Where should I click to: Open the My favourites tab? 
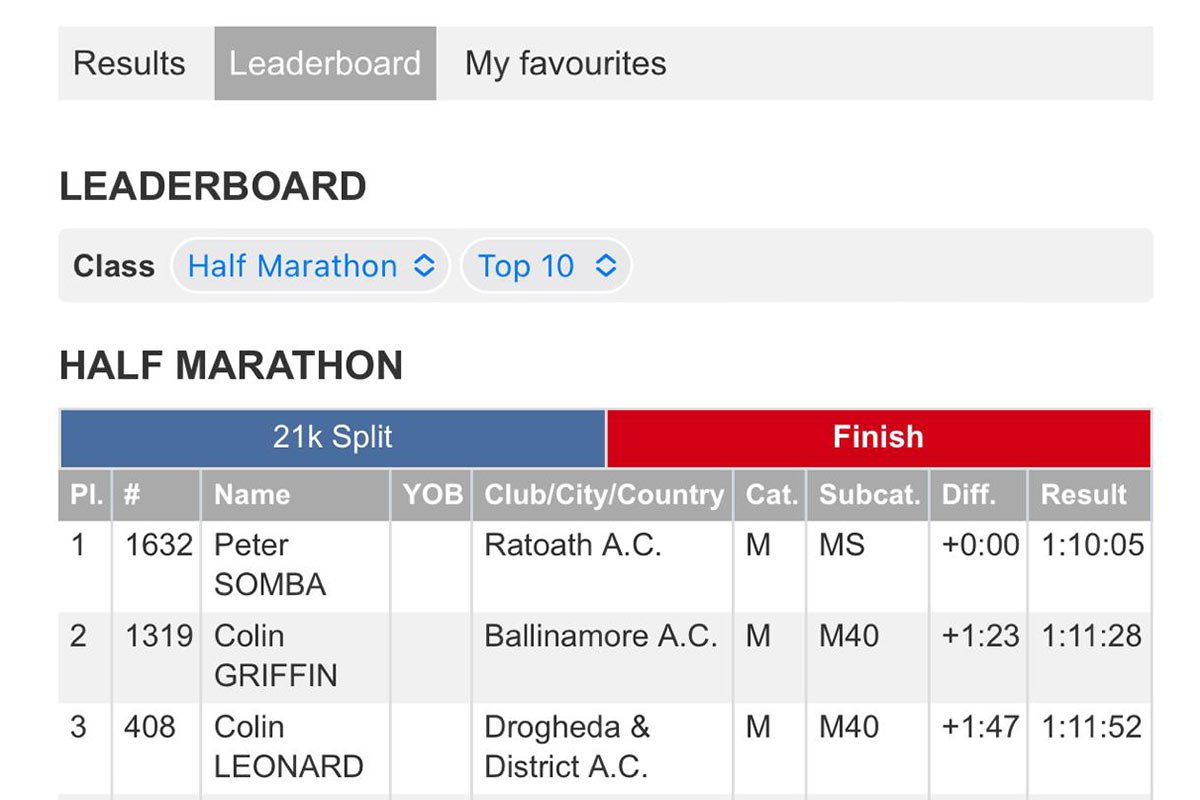[x=565, y=63]
